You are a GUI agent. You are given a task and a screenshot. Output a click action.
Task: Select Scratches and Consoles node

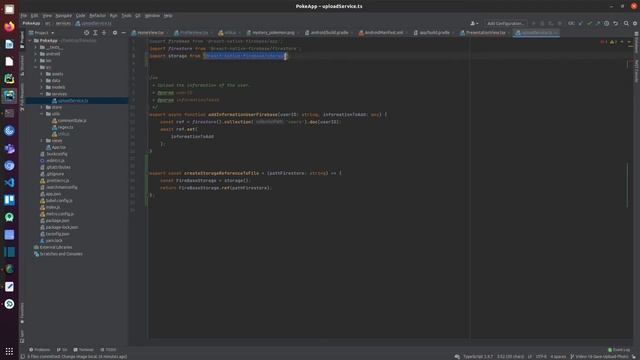(61, 254)
